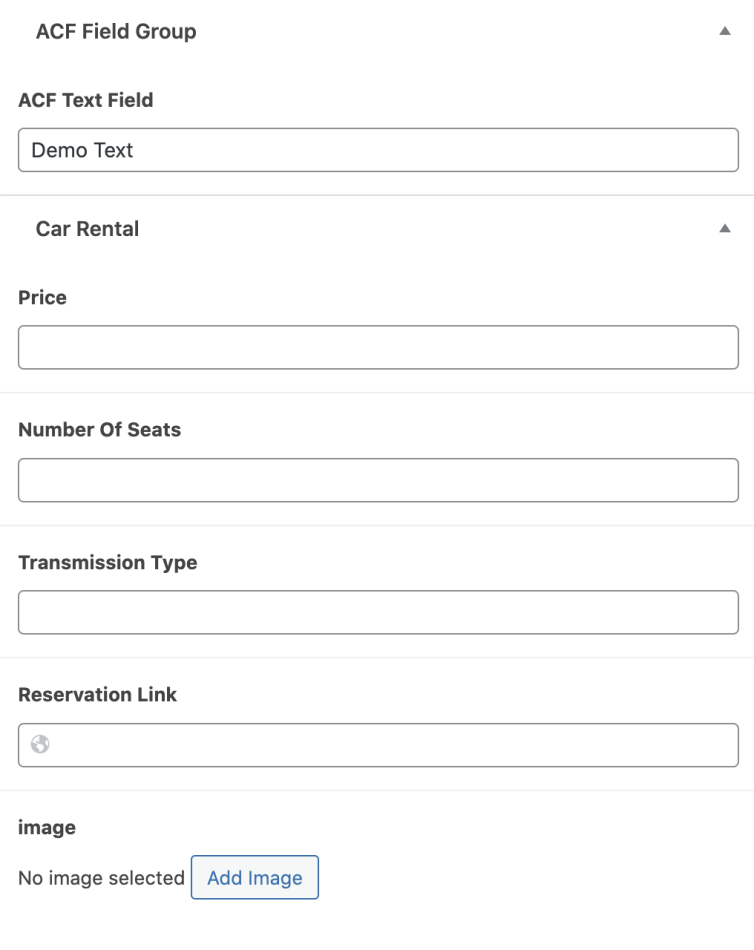Click inside the Price input field
The height and width of the screenshot is (950, 754).
click(377, 347)
